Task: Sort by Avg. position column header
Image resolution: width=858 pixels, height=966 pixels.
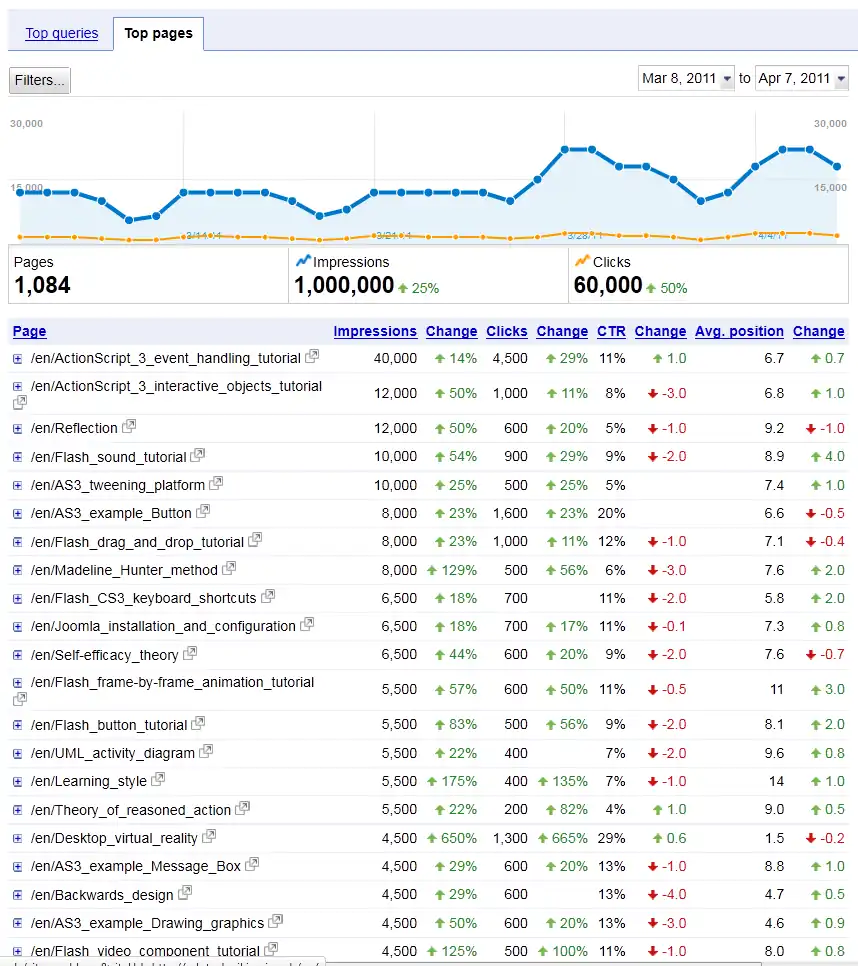Action: pos(739,331)
